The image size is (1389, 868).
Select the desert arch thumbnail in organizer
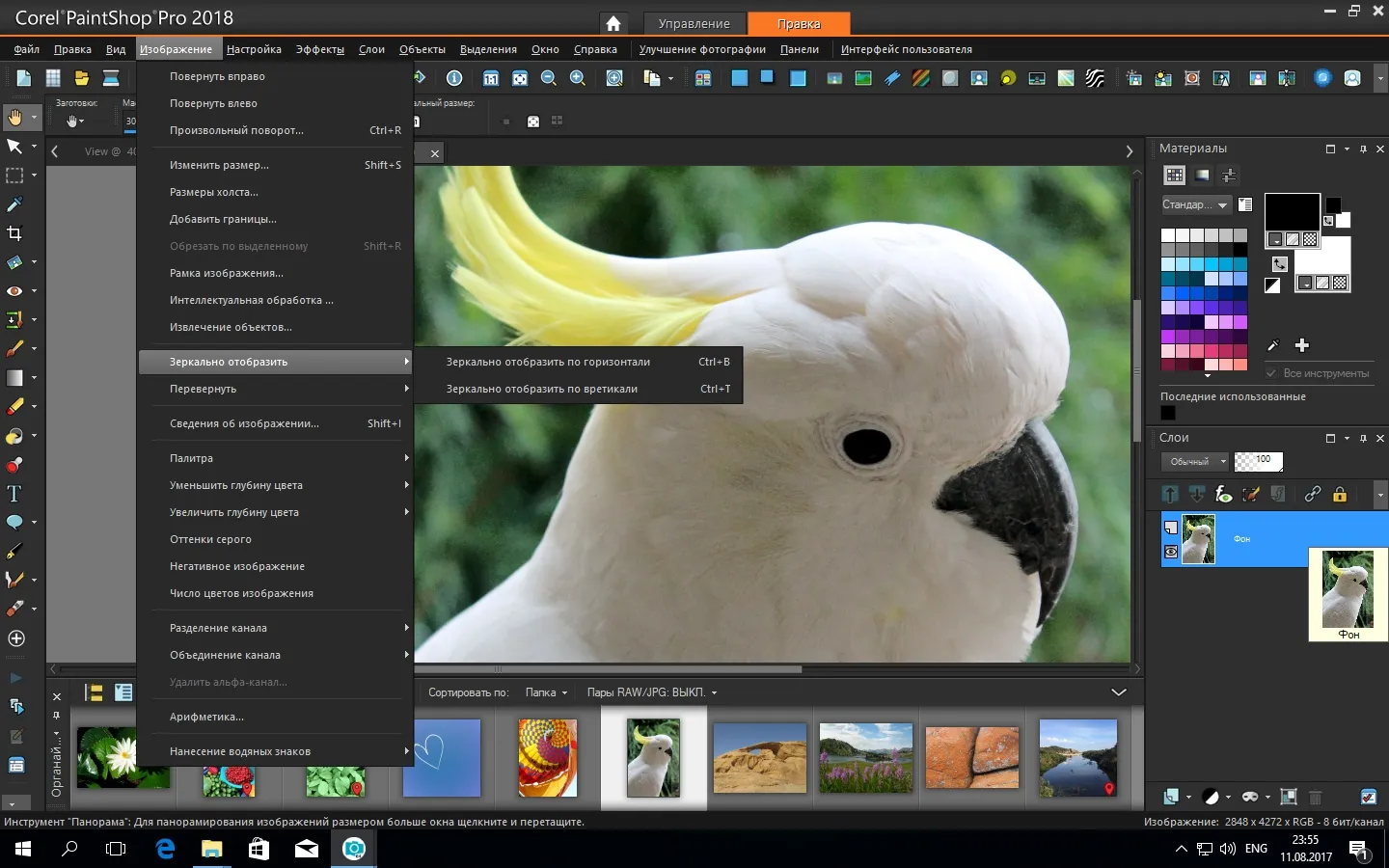[x=759, y=758]
